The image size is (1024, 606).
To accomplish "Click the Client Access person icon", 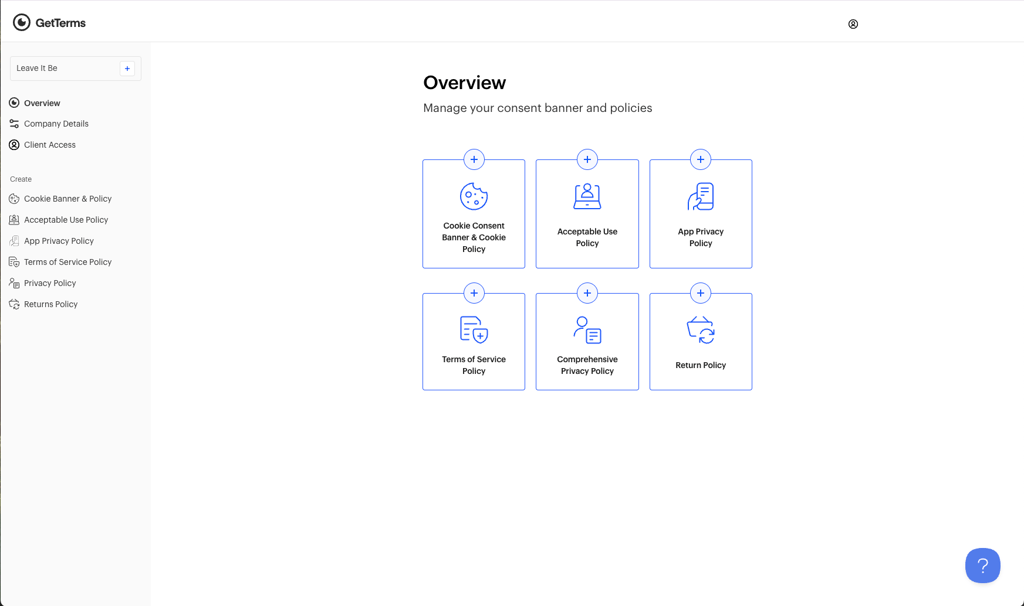I will click(x=14, y=145).
